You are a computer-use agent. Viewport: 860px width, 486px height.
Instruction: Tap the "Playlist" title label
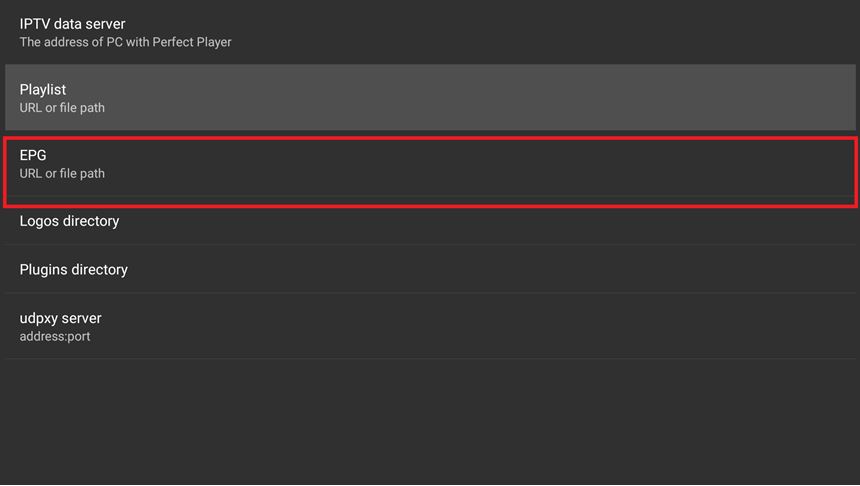[43, 89]
